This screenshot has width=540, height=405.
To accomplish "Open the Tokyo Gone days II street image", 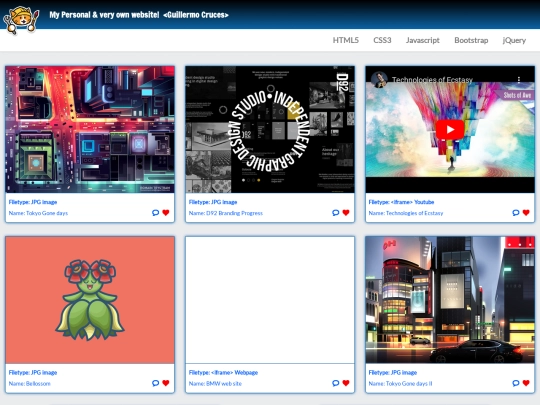I will click(450, 300).
